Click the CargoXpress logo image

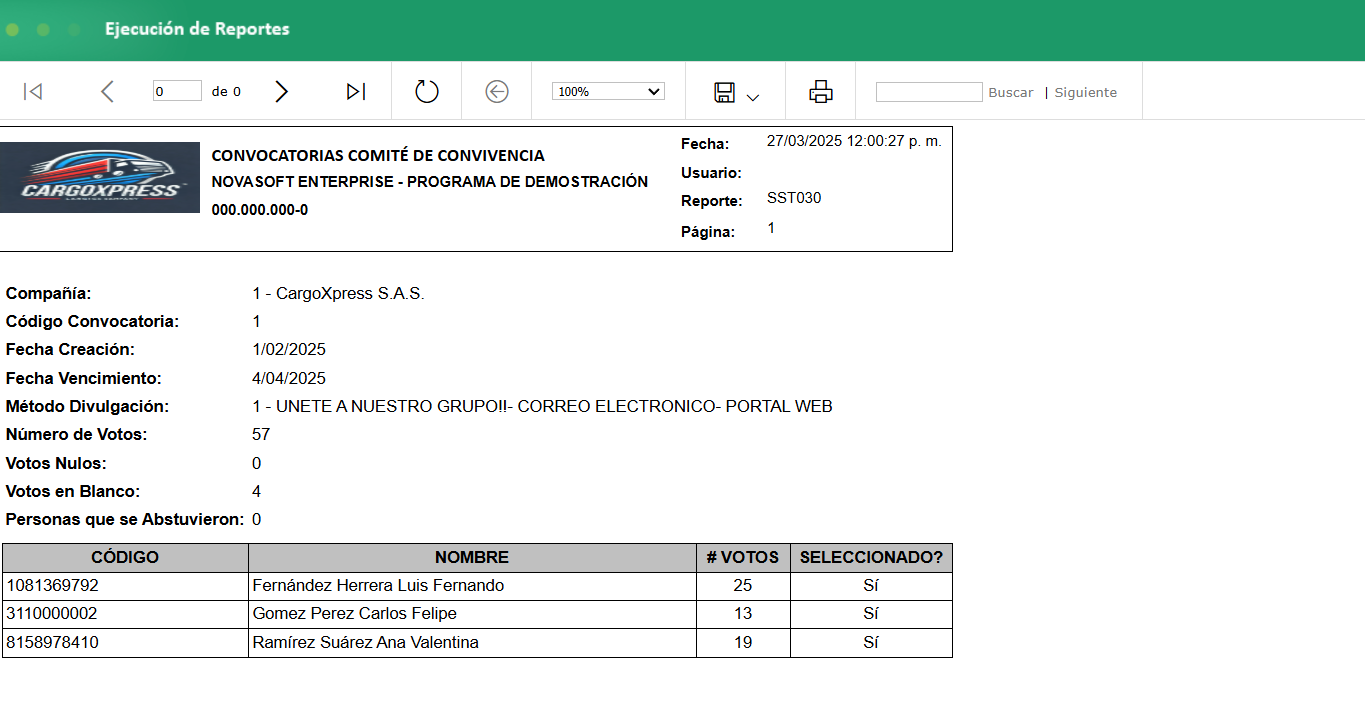point(100,177)
